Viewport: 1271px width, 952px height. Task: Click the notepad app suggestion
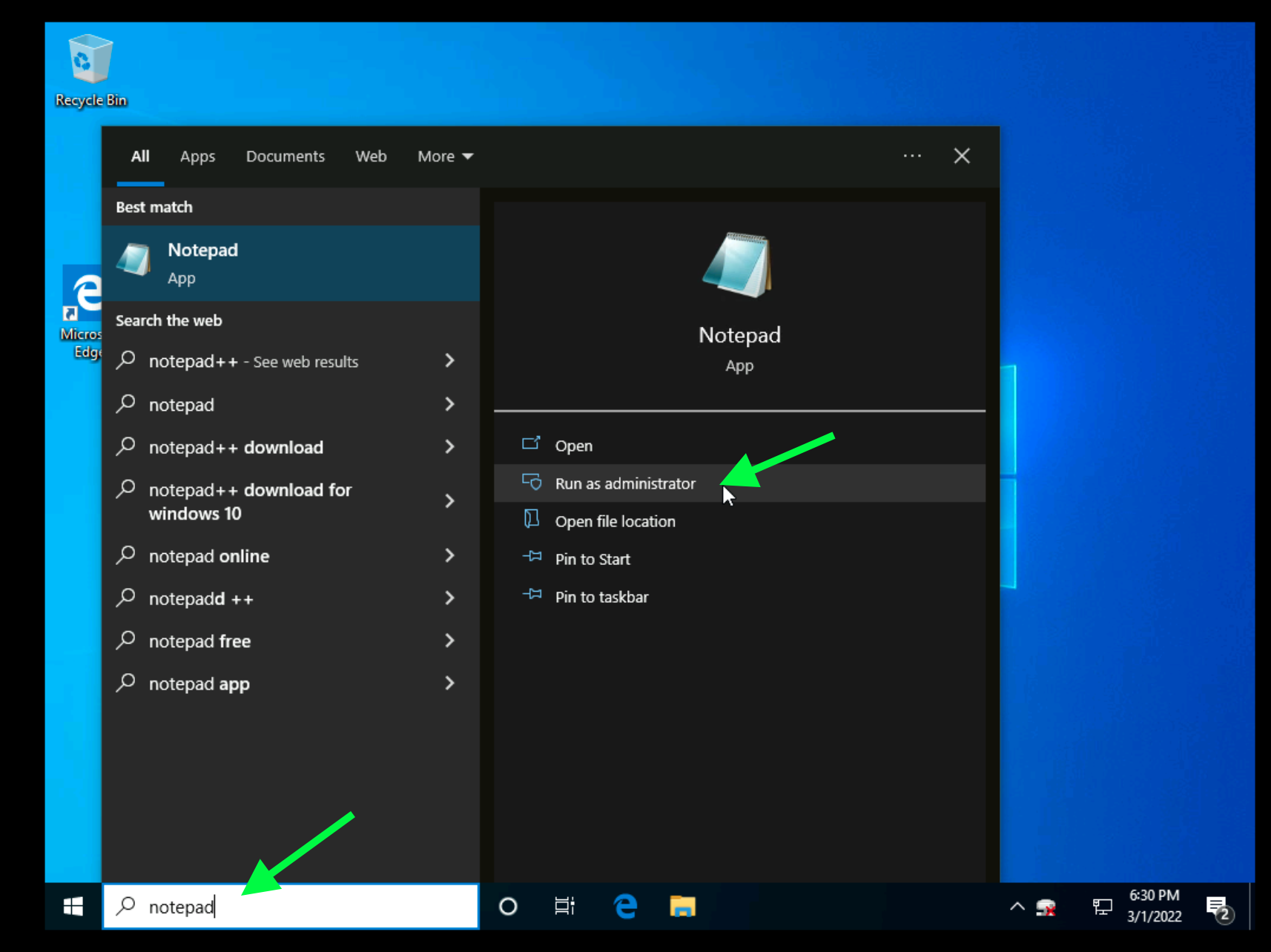pyautogui.click(x=291, y=684)
